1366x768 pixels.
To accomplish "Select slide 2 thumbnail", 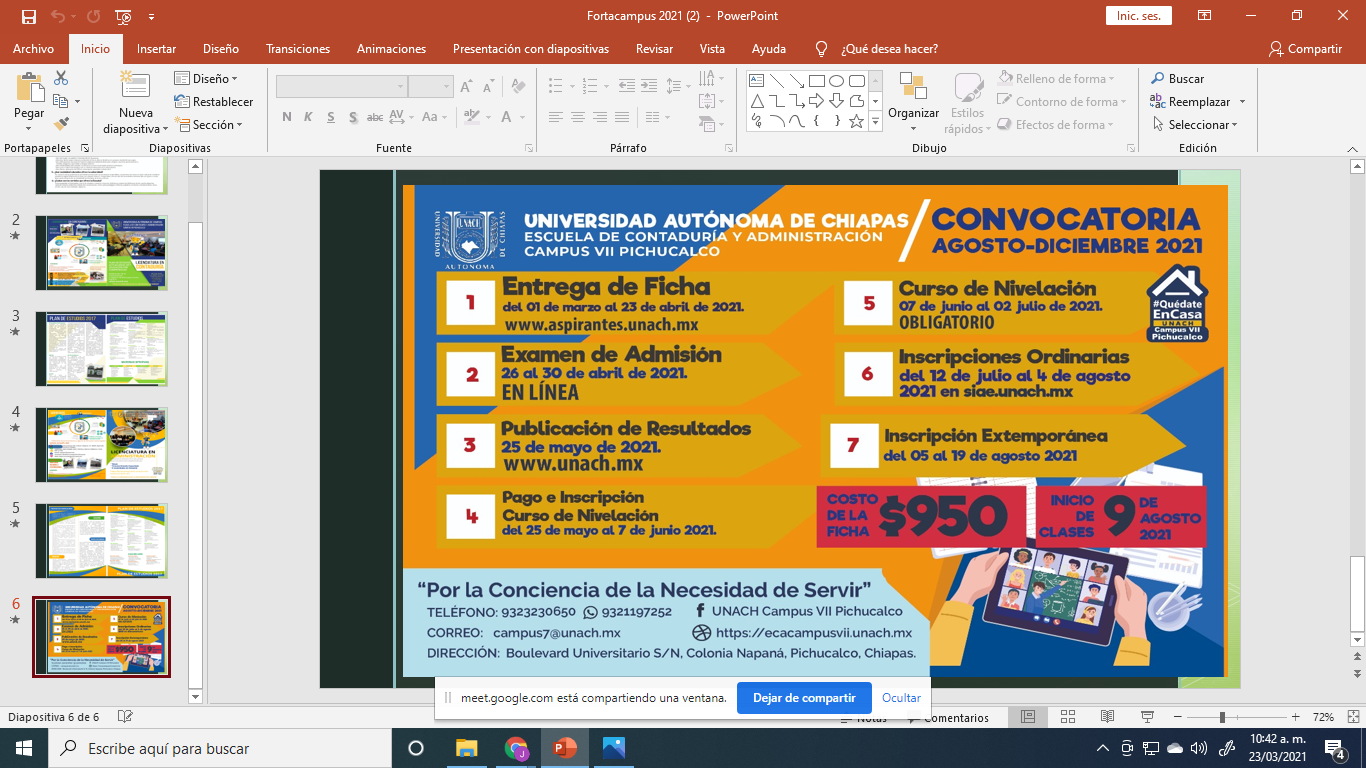I will (102, 253).
